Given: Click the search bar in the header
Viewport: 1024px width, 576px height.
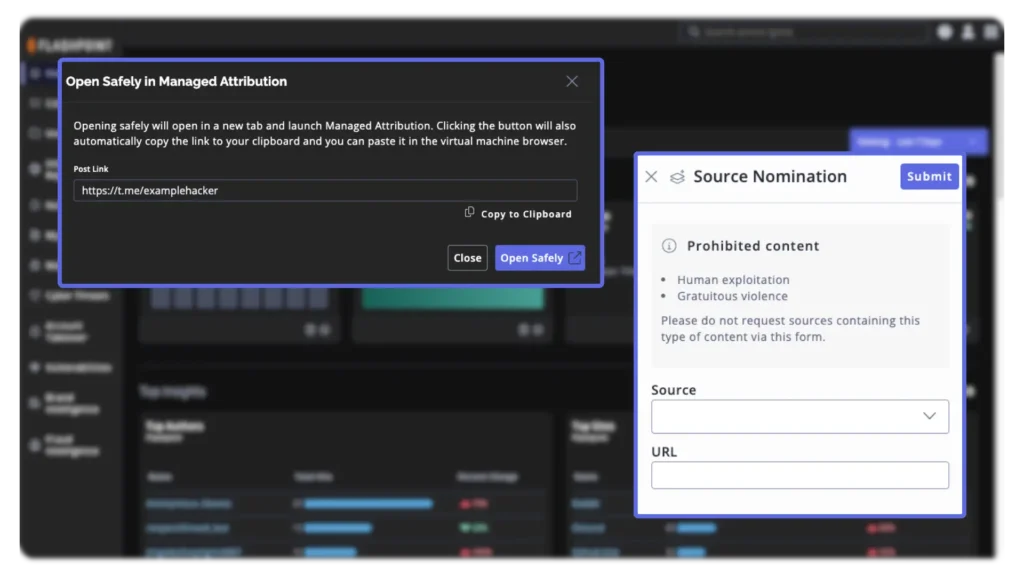Looking at the screenshot, I should pos(805,32).
